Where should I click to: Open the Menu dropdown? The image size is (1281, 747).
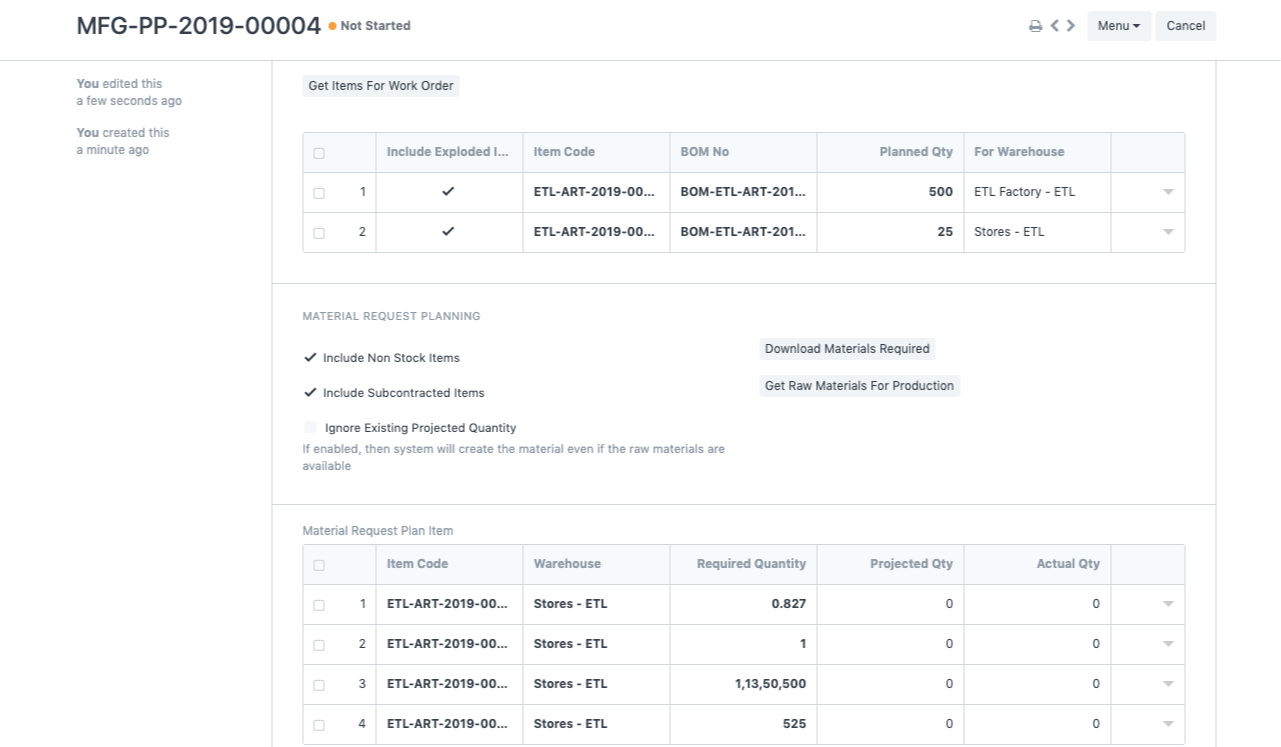pos(1119,26)
